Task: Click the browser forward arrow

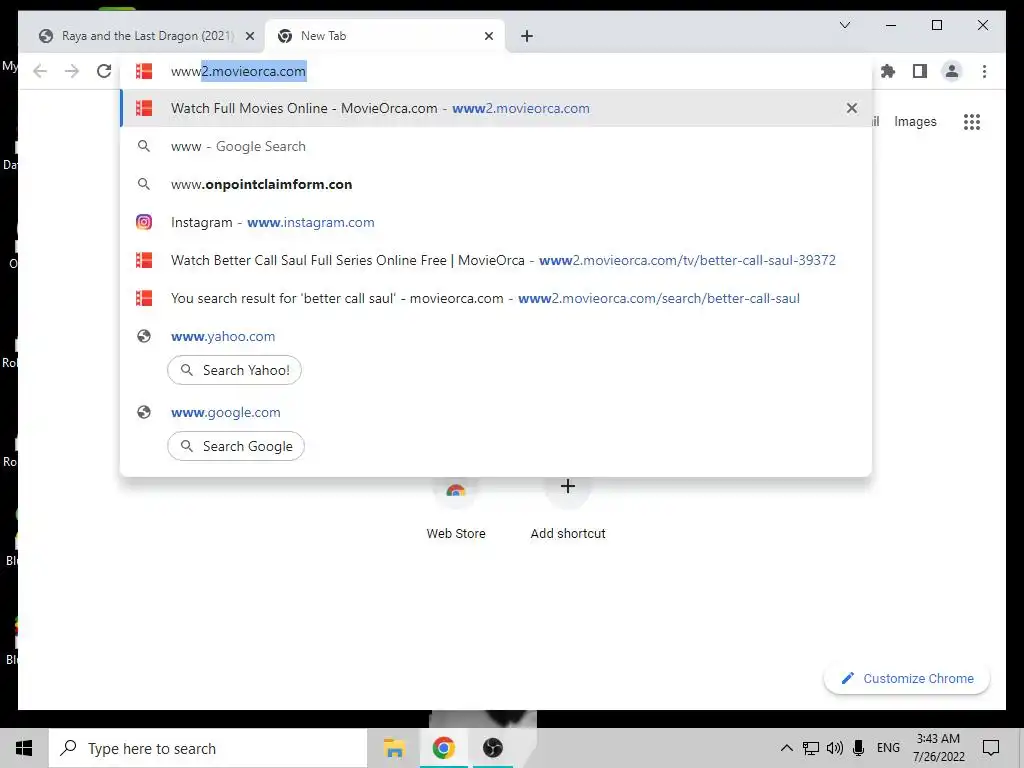Action: (72, 71)
